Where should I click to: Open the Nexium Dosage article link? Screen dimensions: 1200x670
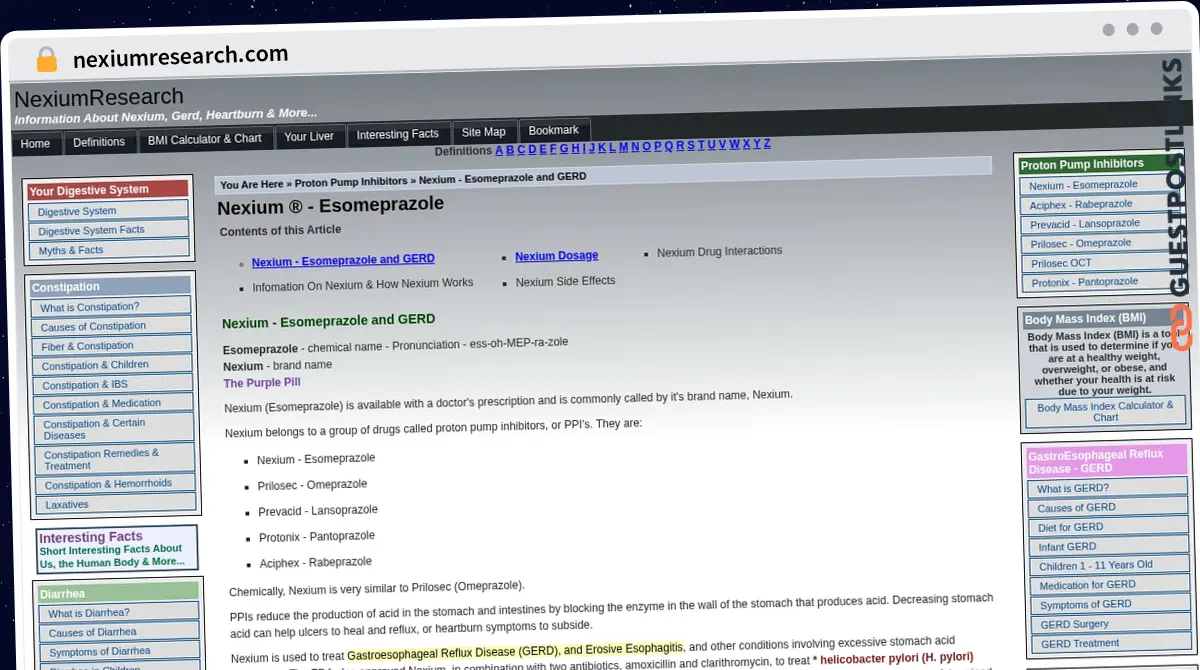tap(556, 255)
